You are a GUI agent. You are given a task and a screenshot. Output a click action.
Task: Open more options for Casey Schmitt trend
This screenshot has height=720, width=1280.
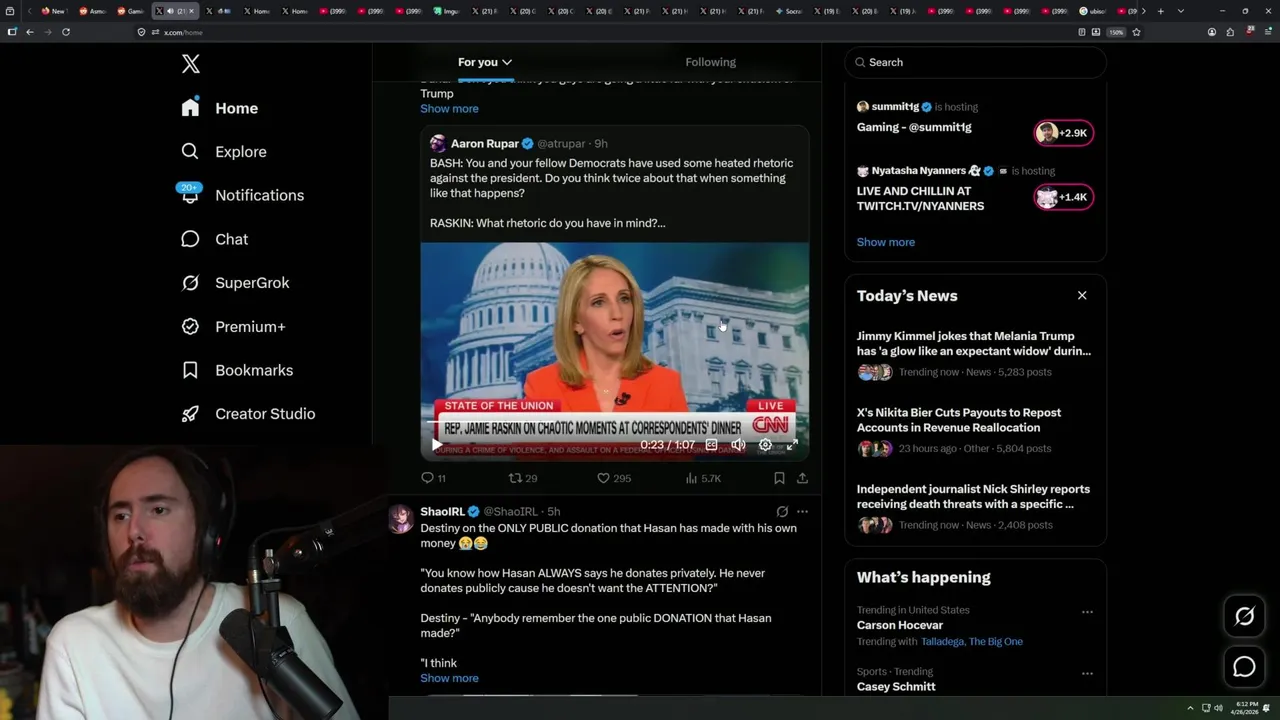[1087, 673]
